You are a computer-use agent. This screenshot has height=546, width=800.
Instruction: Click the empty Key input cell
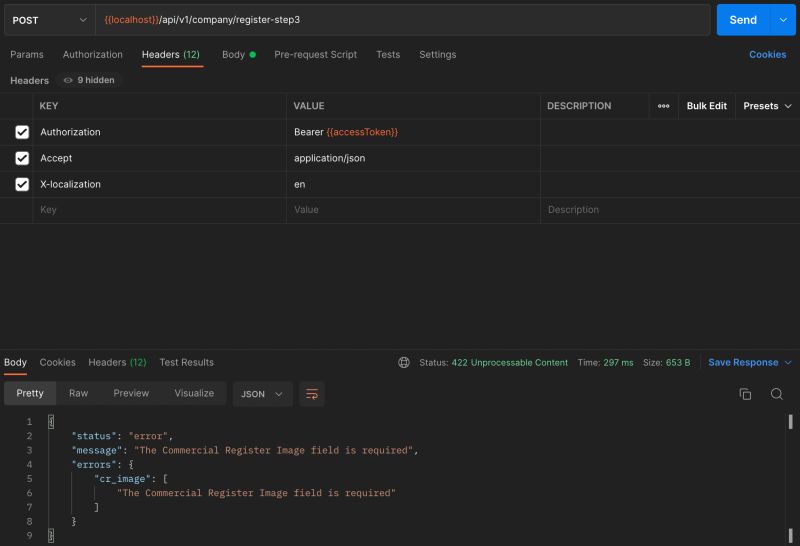[x=159, y=210]
